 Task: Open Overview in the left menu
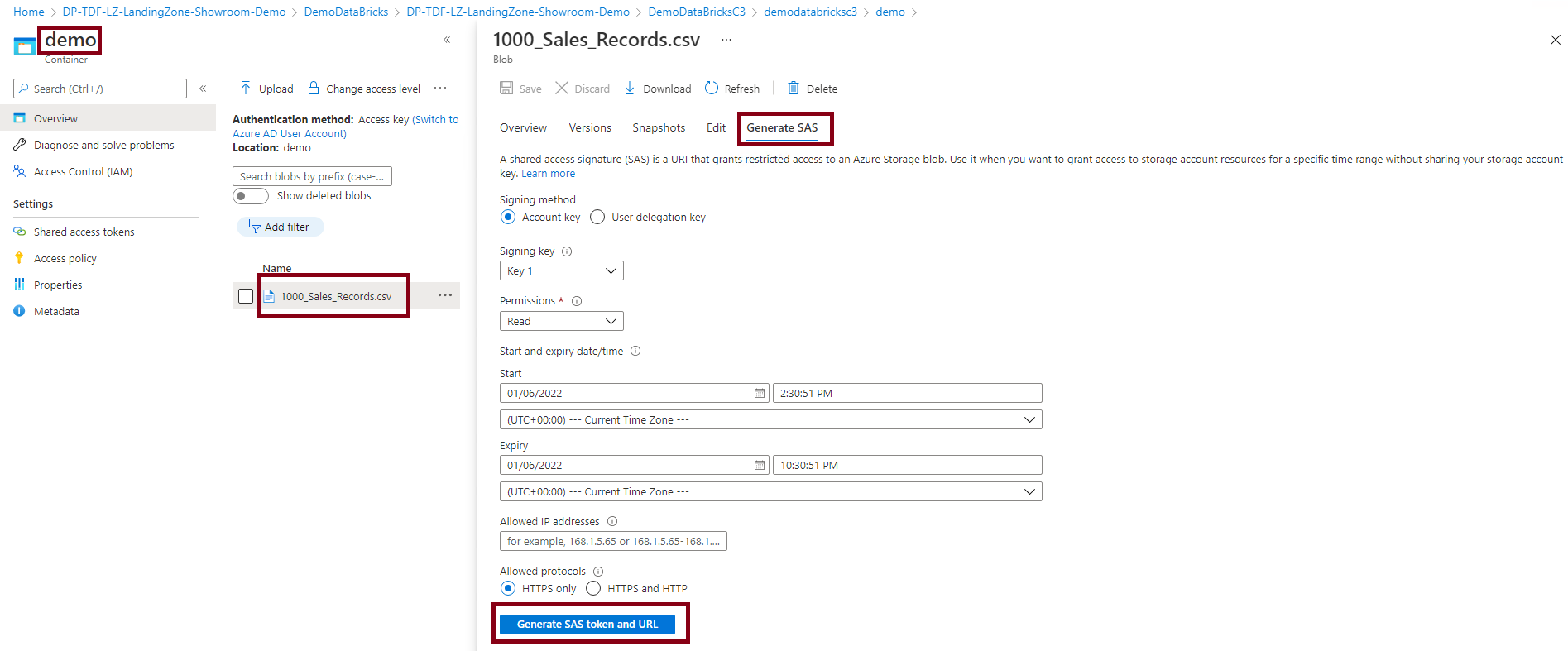[x=108, y=118]
